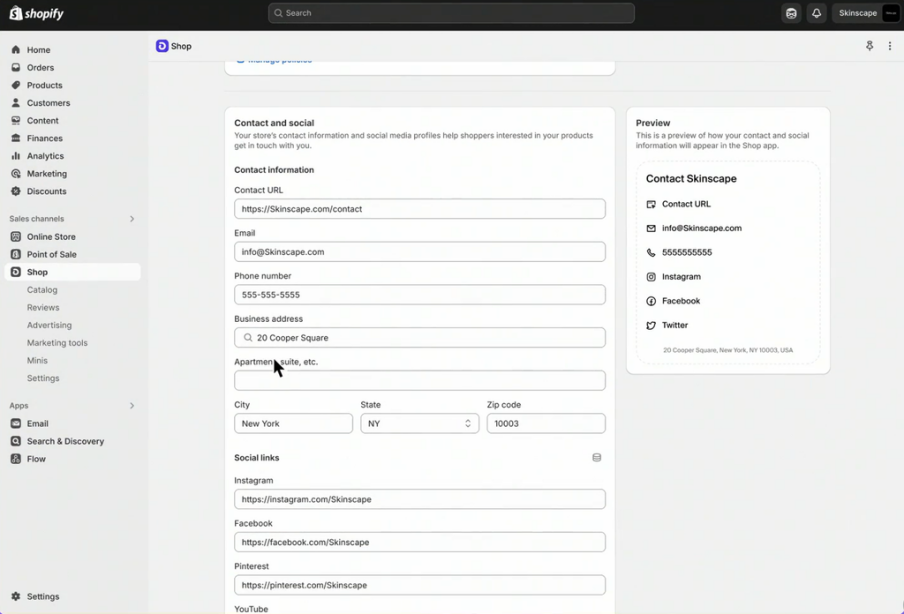Open Settings at the sidebar bottom
The image size is (904, 614).
(x=42, y=597)
